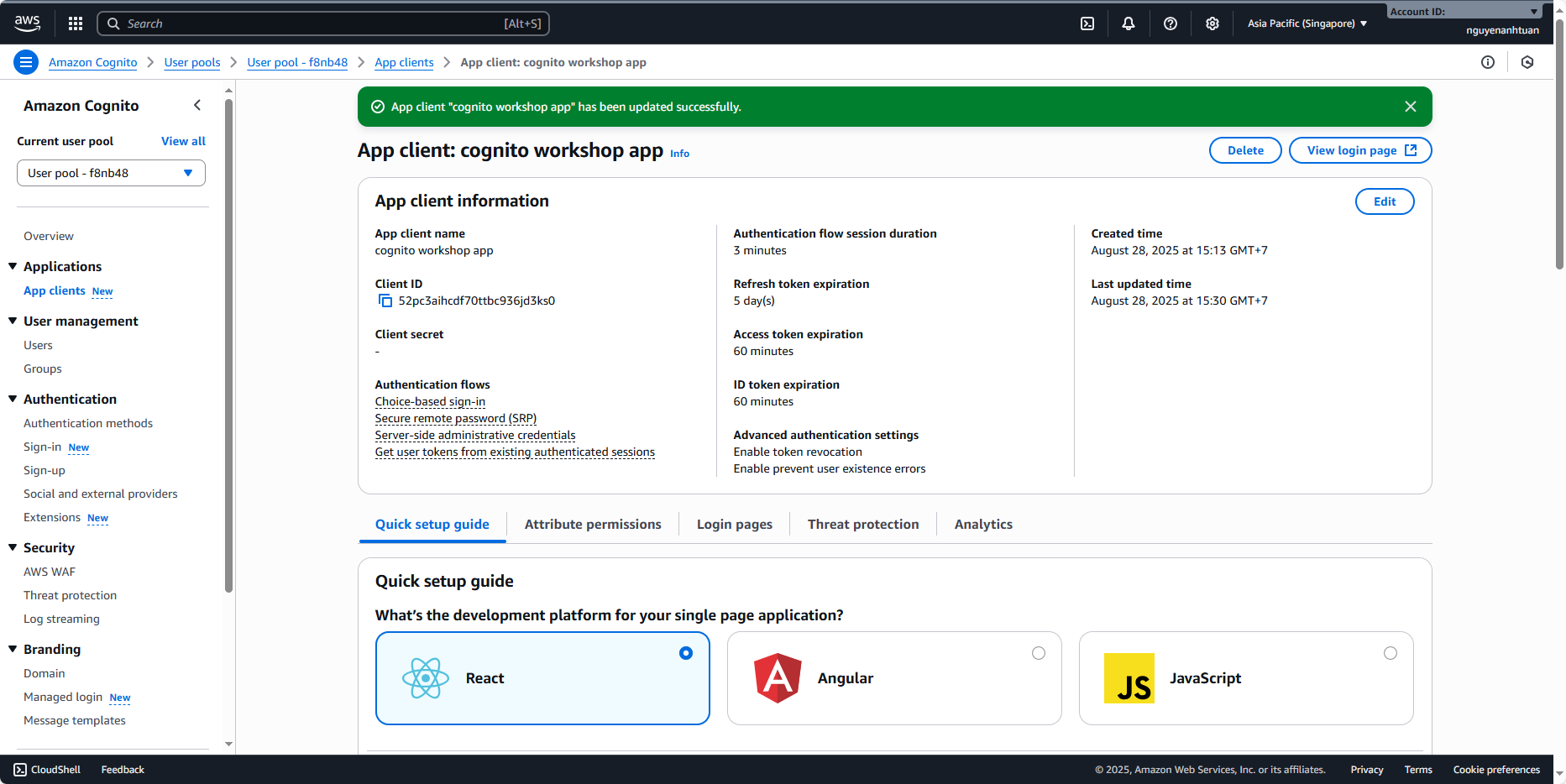Select the Angular platform radio button
This screenshot has height=784, width=1566.
1039,653
